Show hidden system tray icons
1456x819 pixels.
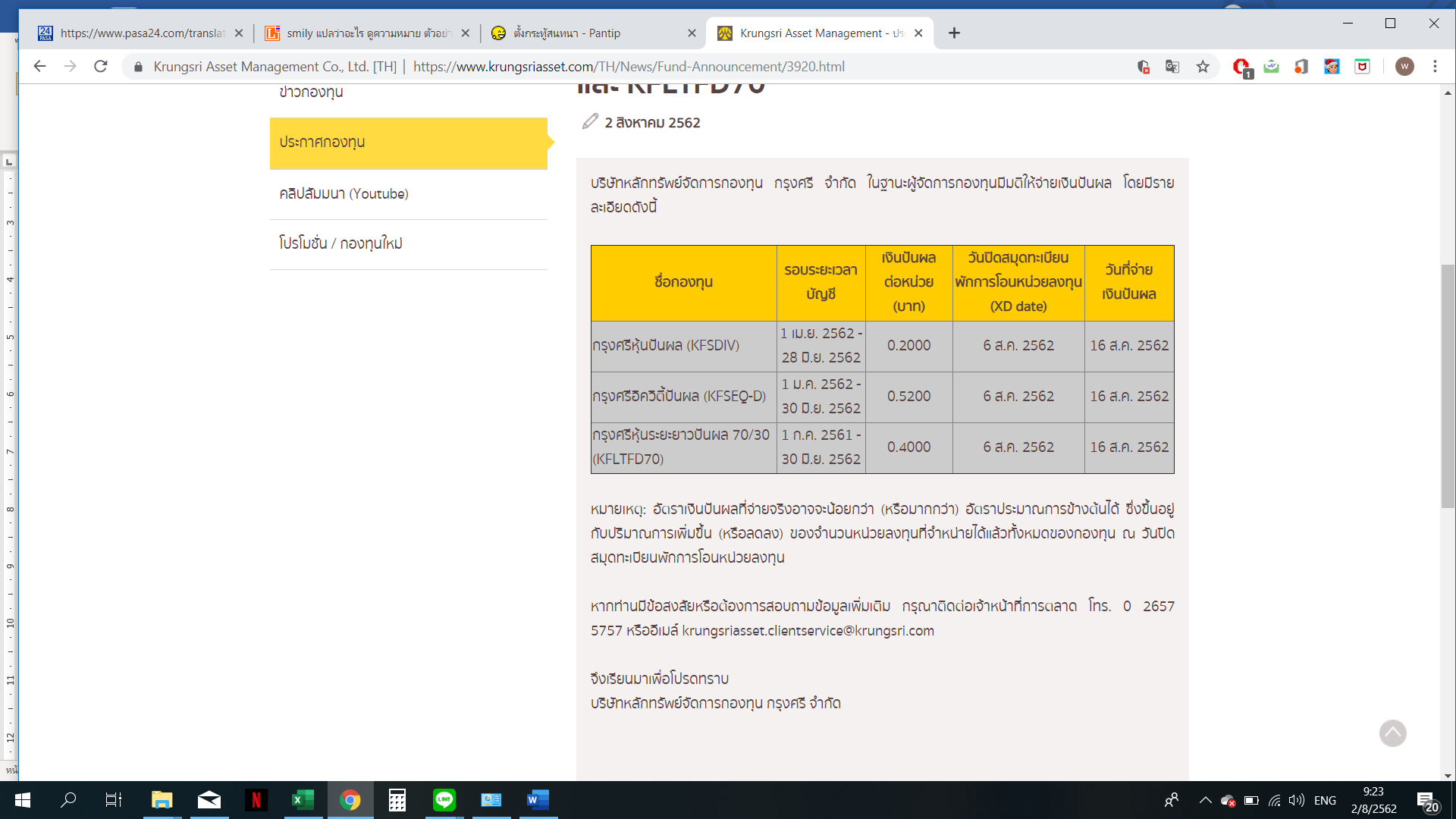pyautogui.click(x=1205, y=800)
